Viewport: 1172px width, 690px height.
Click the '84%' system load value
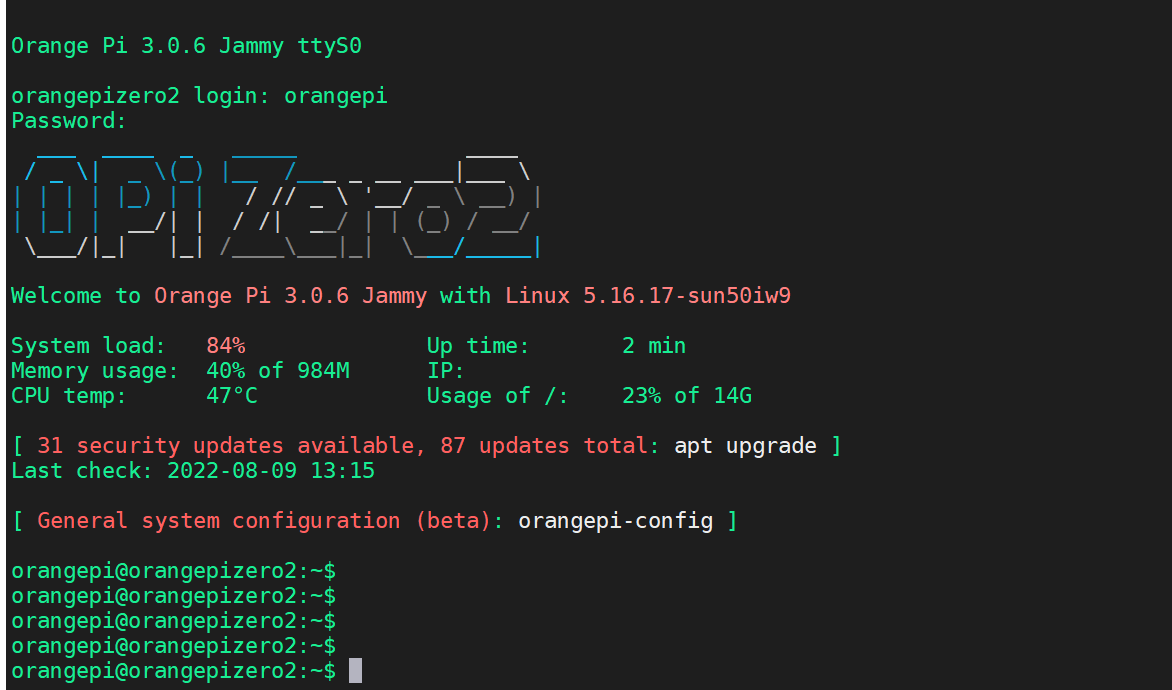[x=226, y=345]
